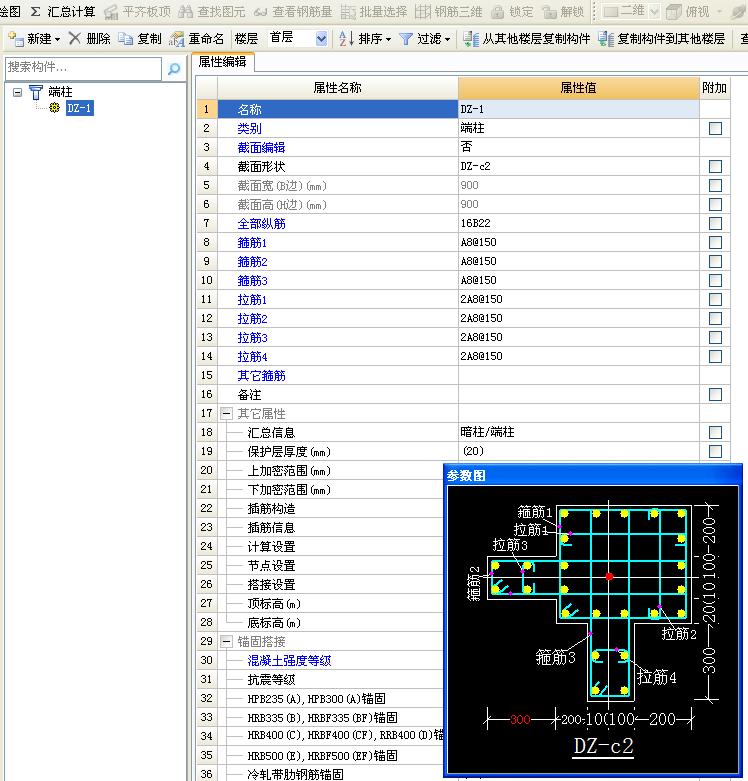Click the 属性值 column header
748x781 pixels.
(x=578, y=88)
